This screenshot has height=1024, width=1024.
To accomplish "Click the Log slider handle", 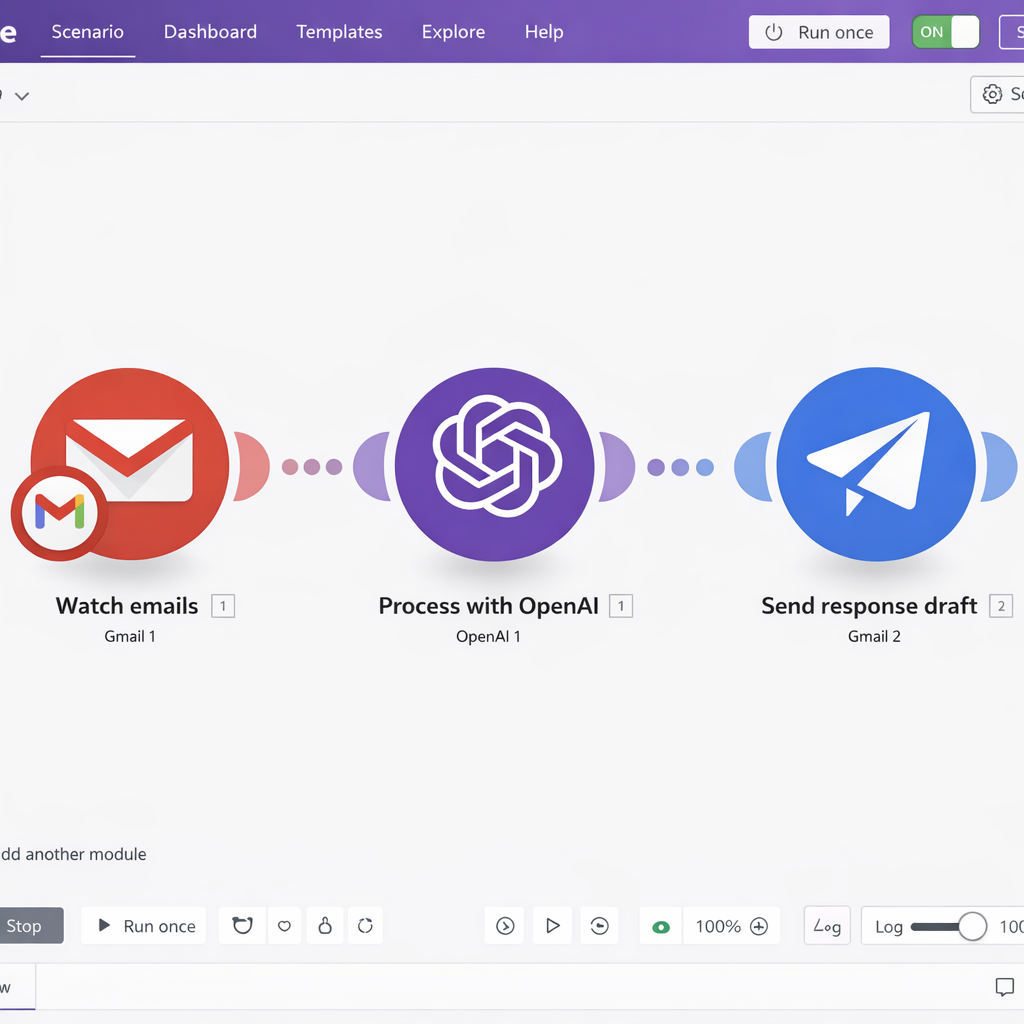I will coord(972,926).
